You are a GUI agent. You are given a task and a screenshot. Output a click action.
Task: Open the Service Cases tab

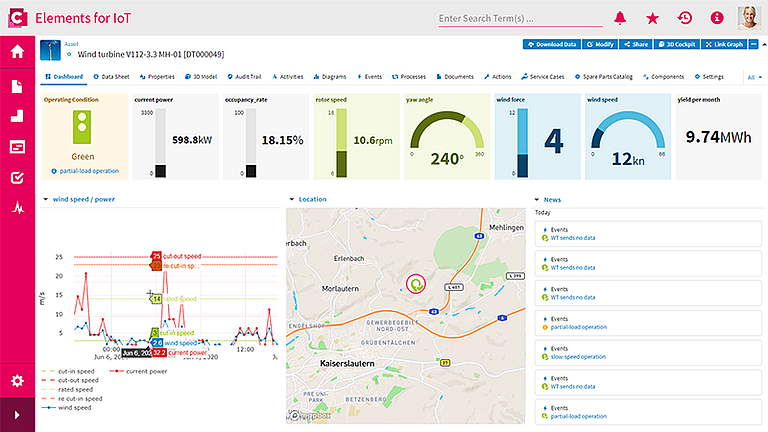(543, 77)
